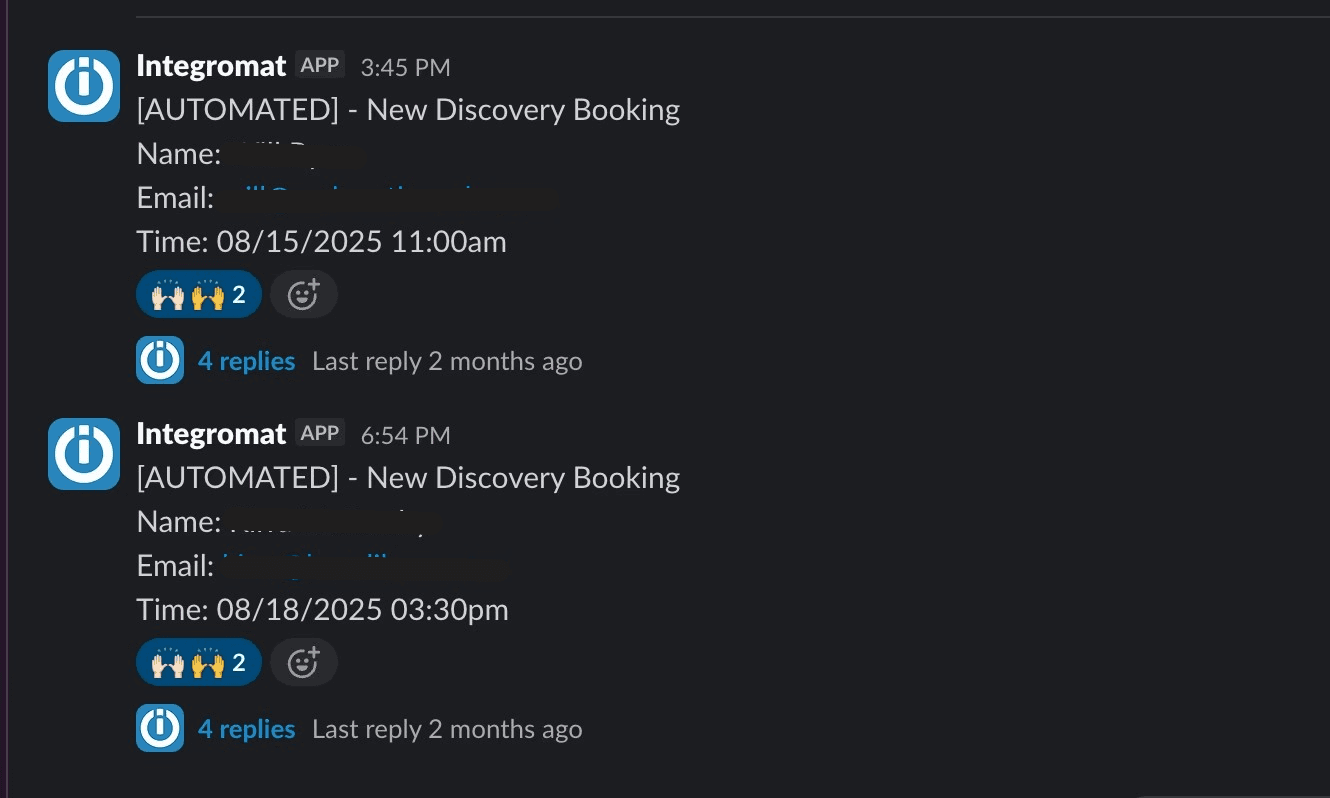Add a reaction to the 08/15/2025 booking message
Screen dimensions: 1330x798
[x=304, y=295]
